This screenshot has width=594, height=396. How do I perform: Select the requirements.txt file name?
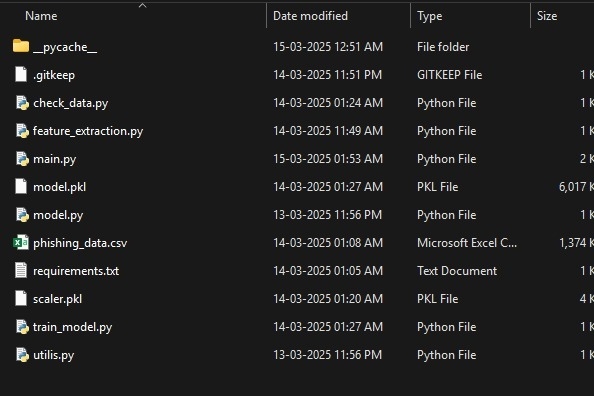[76, 271]
